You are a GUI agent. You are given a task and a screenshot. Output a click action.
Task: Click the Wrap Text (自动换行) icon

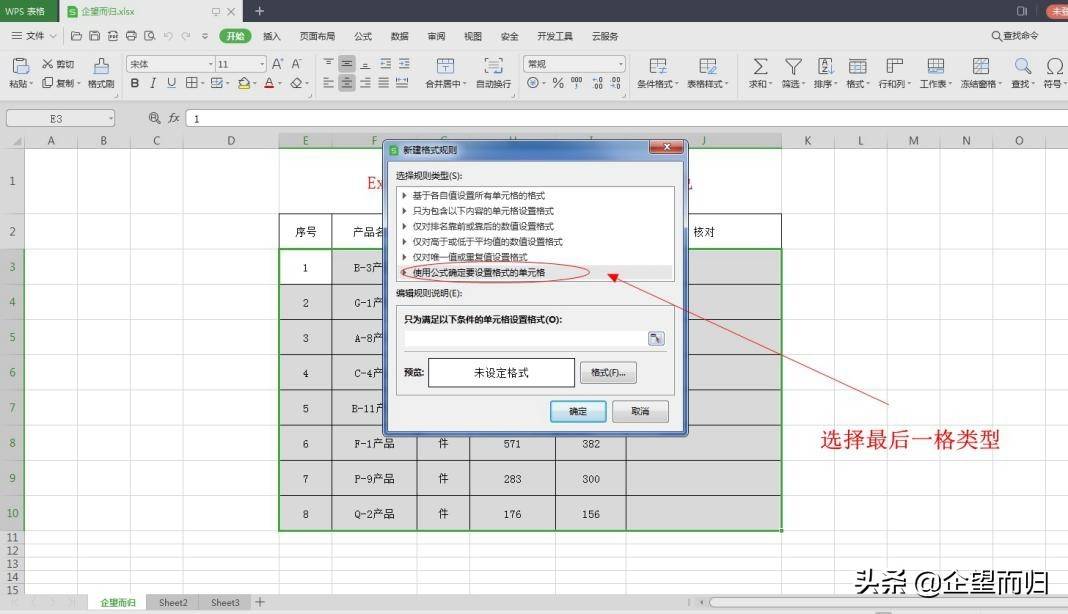(x=493, y=66)
